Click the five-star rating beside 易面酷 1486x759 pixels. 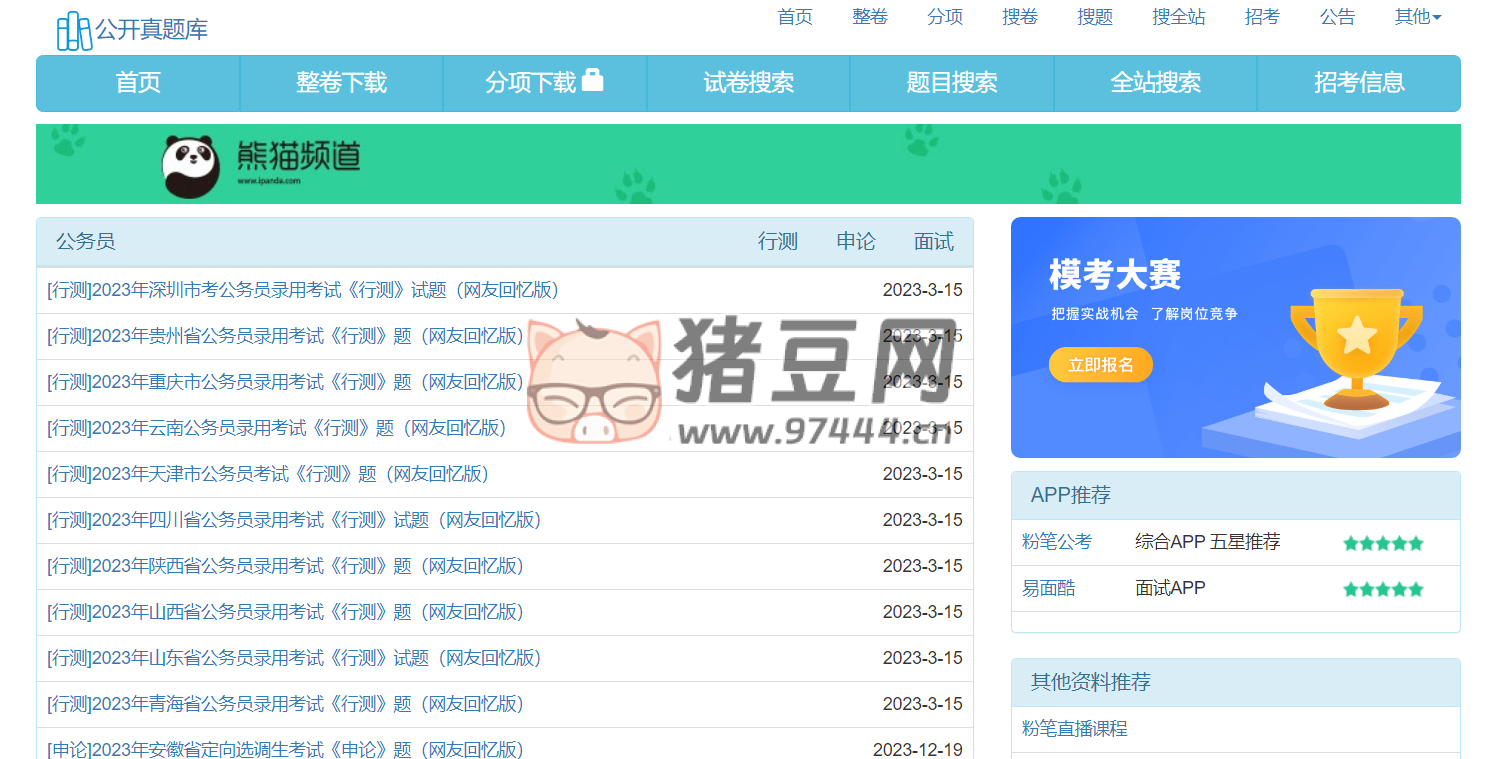1383,589
